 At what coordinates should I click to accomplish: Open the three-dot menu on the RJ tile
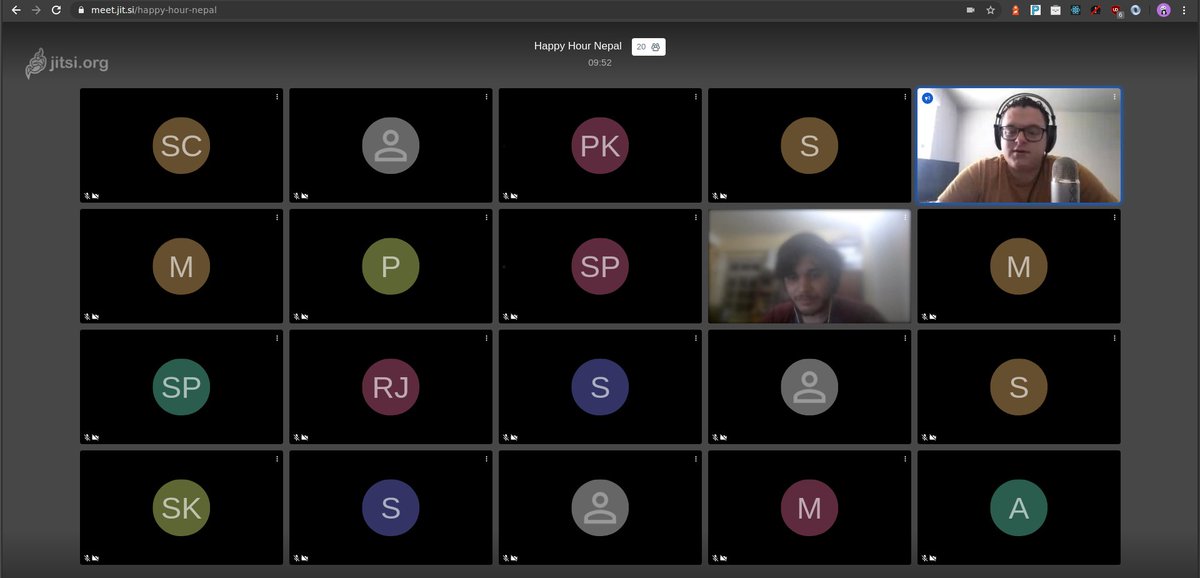(x=486, y=338)
